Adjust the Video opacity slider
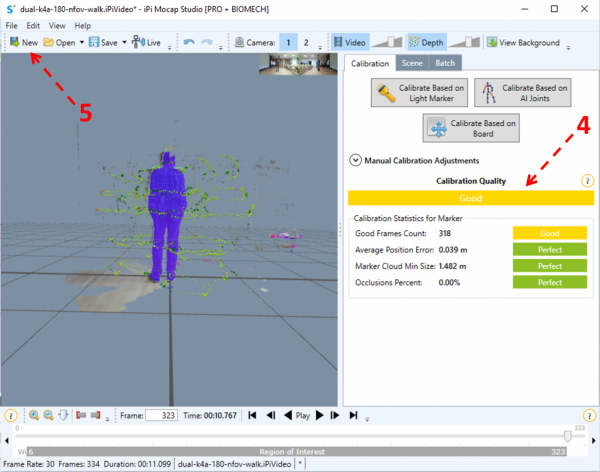Screen dimensions: 600x472 point(387,42)
